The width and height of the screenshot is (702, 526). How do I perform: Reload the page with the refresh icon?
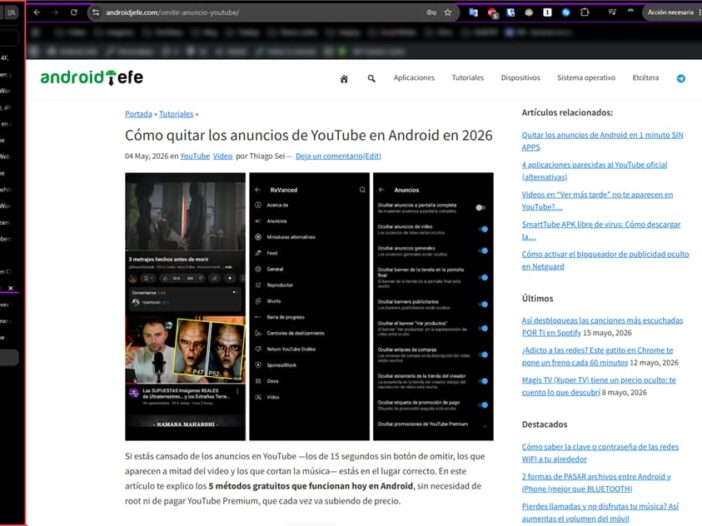tap(74, 13)
